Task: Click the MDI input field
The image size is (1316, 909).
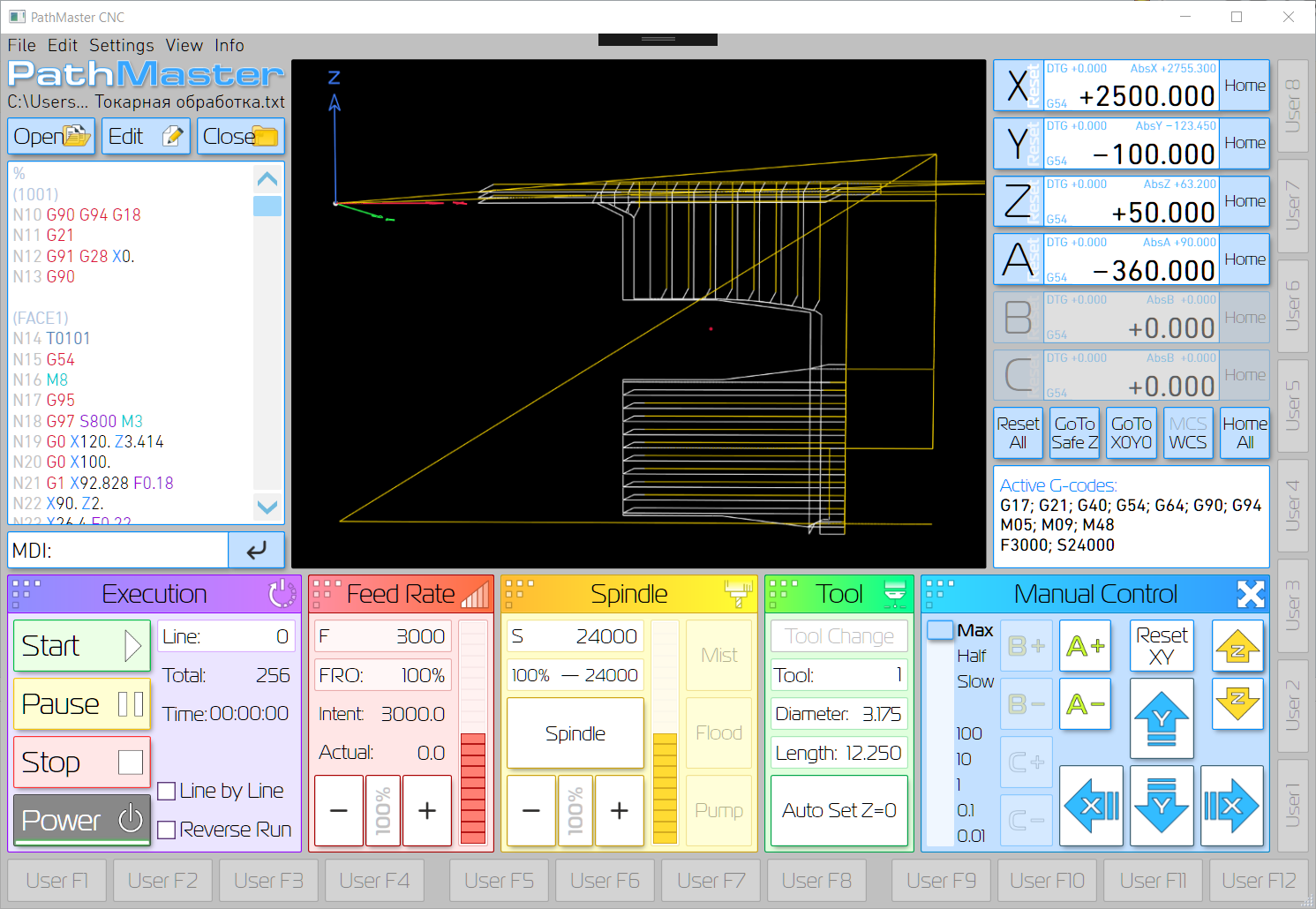Action: [118, 550]
